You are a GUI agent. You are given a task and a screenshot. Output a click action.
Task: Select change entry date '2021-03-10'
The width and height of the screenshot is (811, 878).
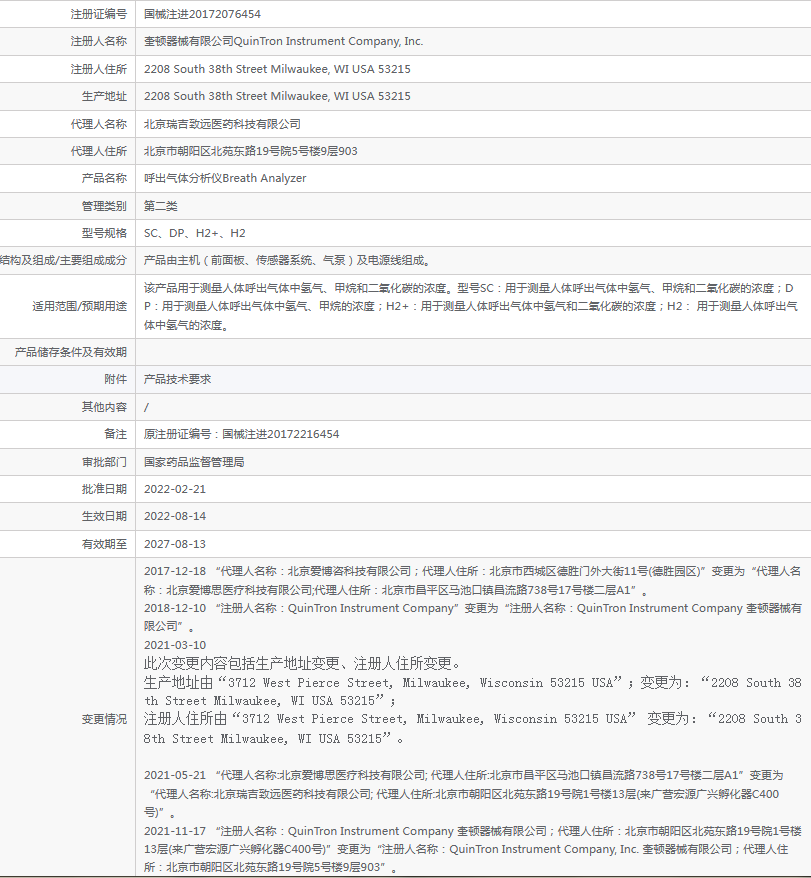pyautogui.click(x=175, y=645)
